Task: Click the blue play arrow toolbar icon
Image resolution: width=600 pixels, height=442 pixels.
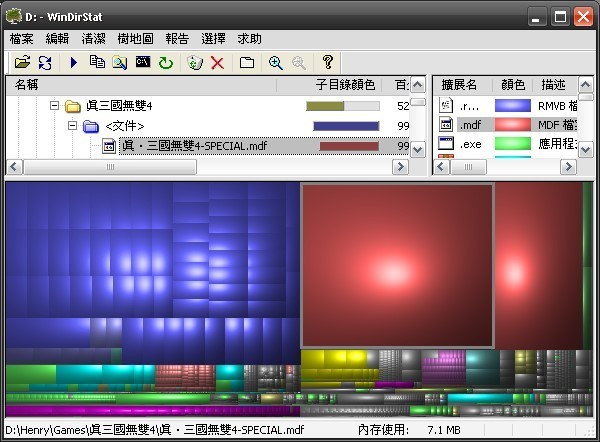Action: click(73, 62)
